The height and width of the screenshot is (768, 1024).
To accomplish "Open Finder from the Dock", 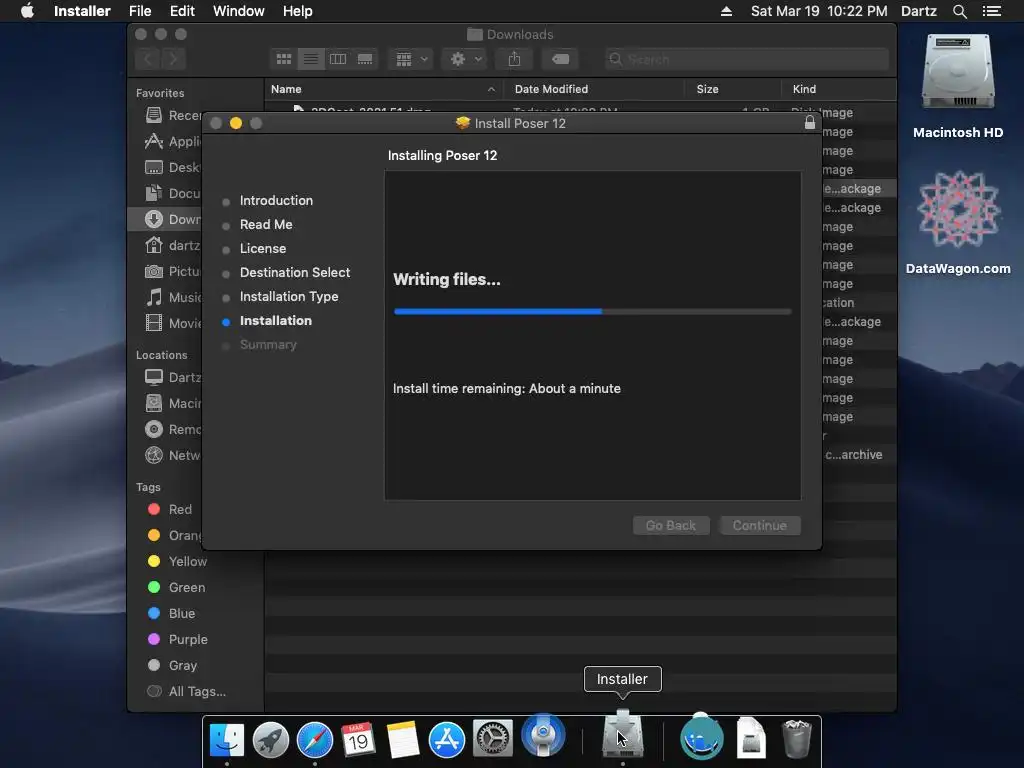I will pyautogui.click(x=227, y=739).
